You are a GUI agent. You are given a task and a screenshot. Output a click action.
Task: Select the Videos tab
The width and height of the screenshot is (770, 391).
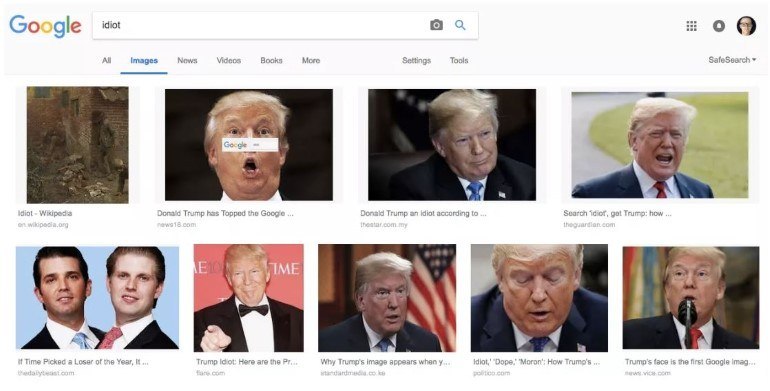coord(229,60)
